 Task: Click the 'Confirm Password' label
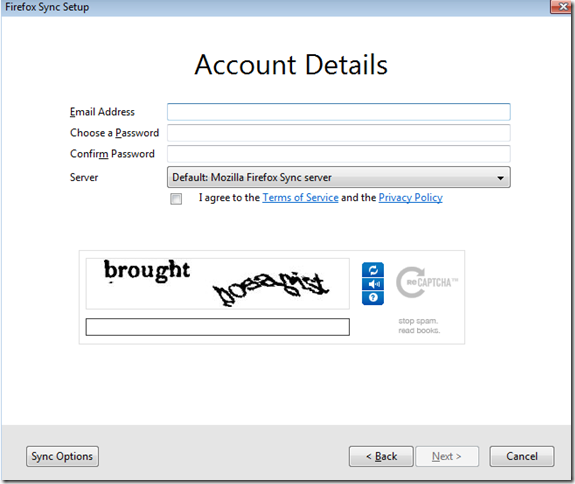click(112, 154)
